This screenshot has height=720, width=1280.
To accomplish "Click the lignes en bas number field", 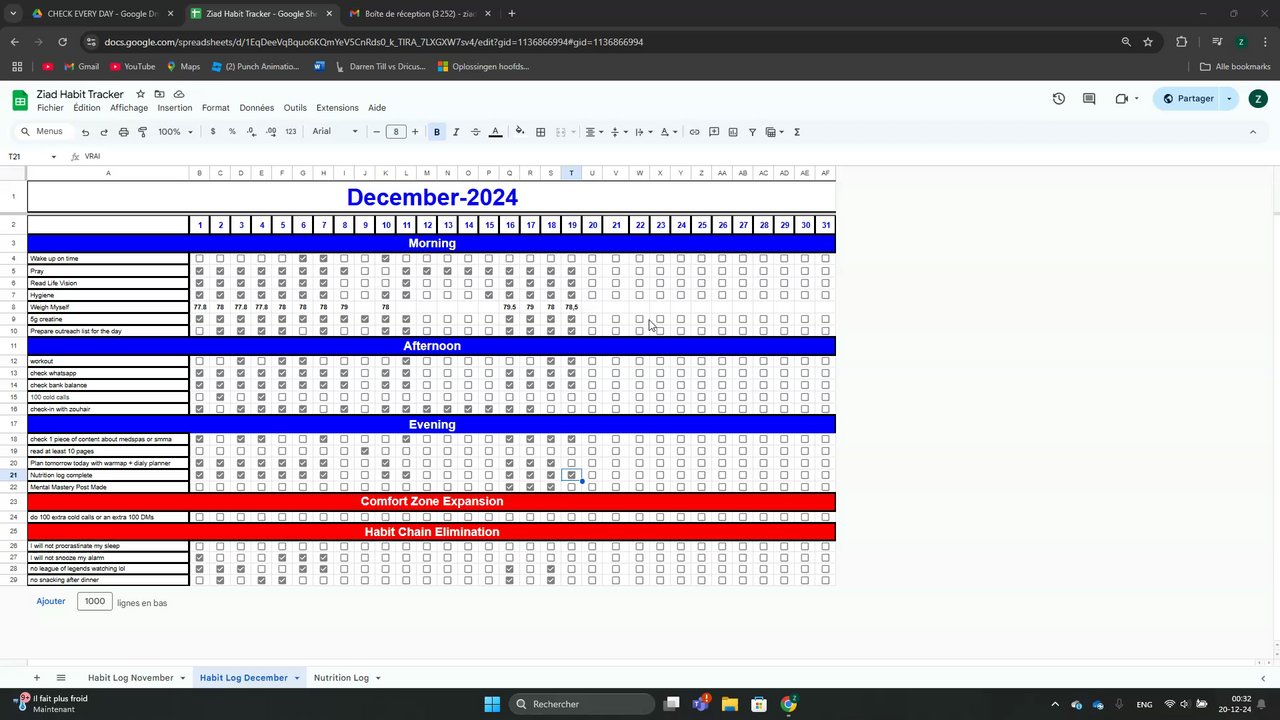I will pyautogui.click(x=95, y=601).
